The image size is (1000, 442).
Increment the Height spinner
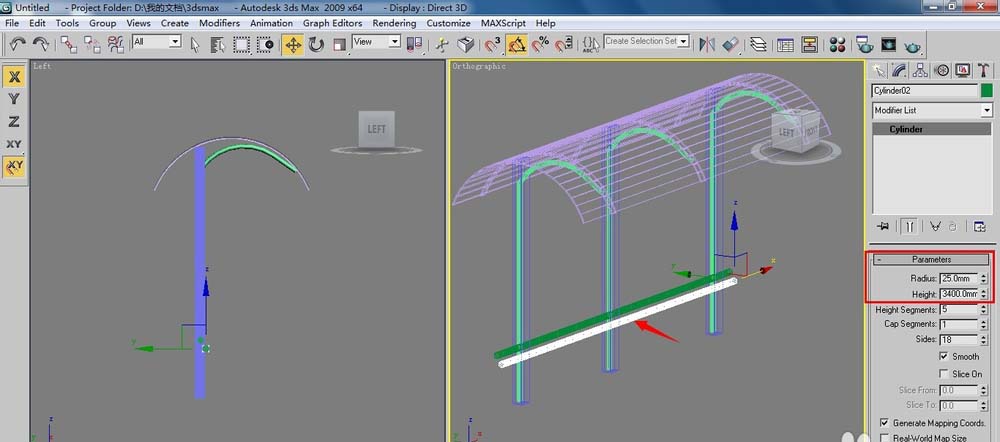click(x=983, y=291)
